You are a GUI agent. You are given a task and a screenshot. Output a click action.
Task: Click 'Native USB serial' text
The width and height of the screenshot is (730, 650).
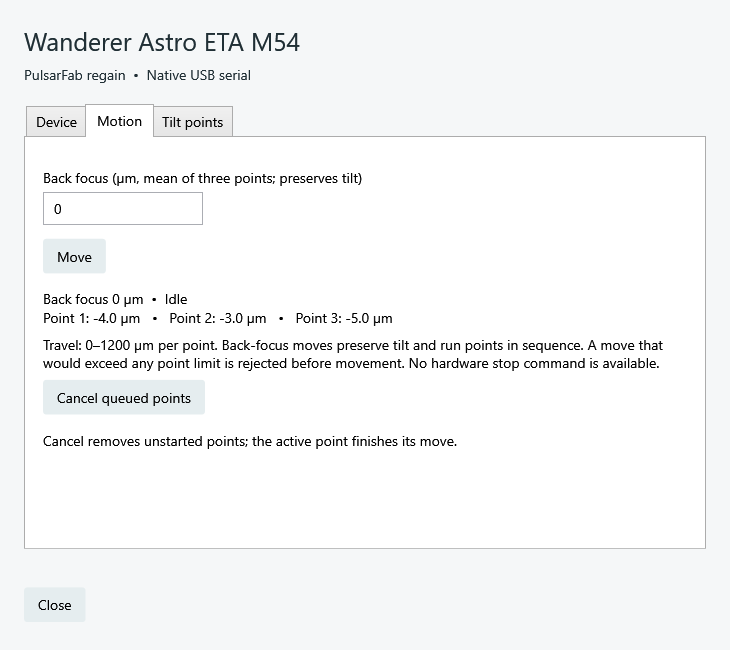pos(199,75)
